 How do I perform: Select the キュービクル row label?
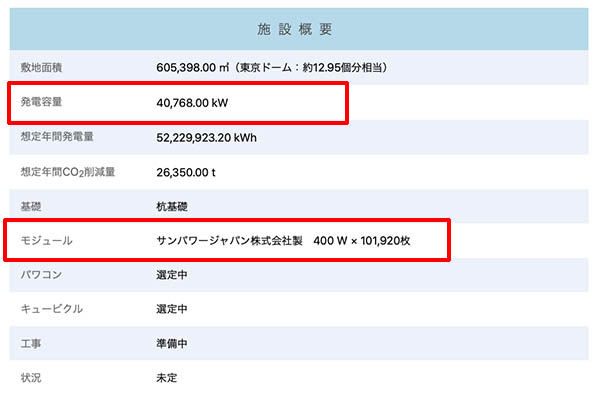click(52, 309)
